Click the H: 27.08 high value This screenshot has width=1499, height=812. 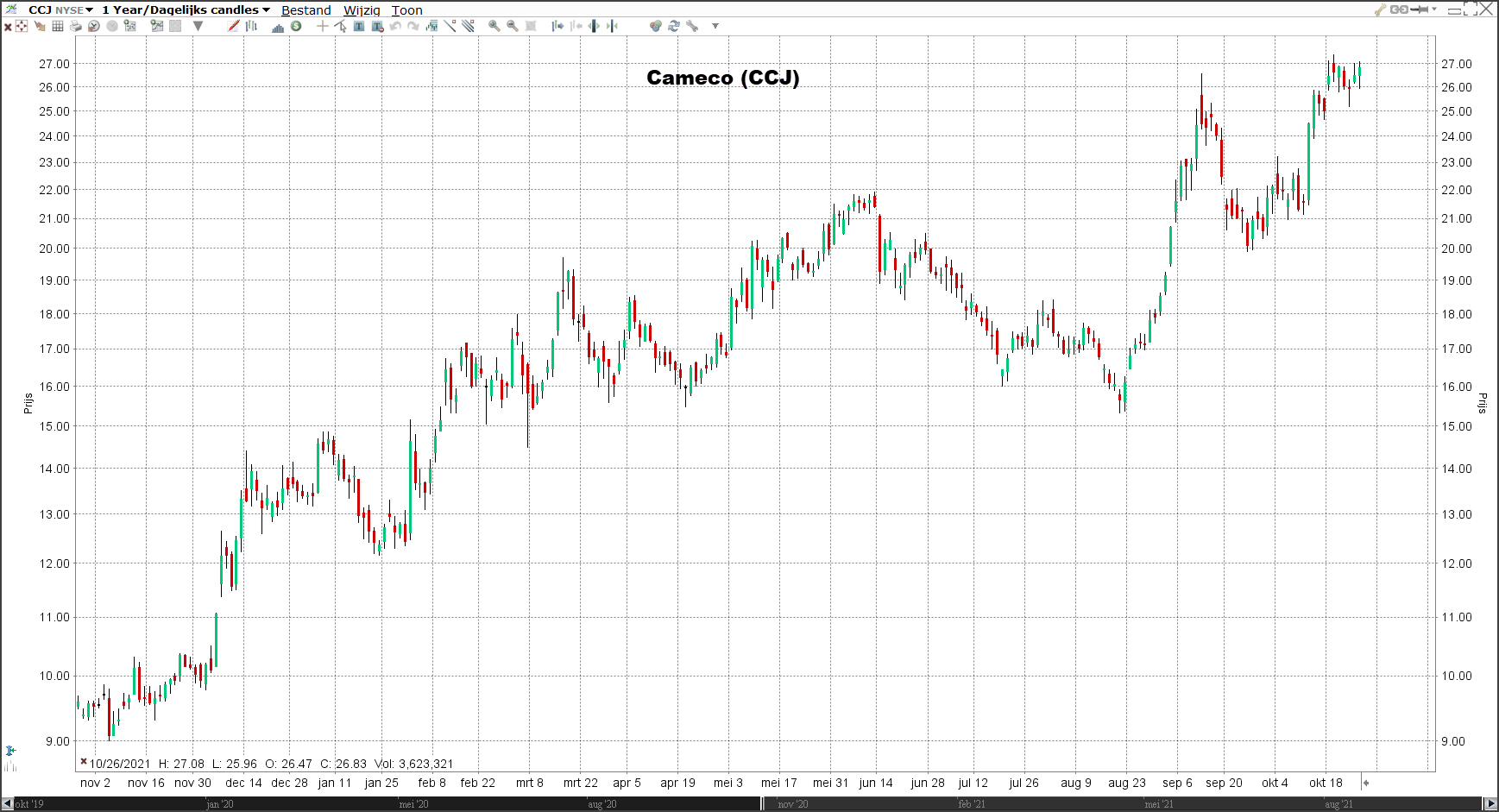click(181, 764)
